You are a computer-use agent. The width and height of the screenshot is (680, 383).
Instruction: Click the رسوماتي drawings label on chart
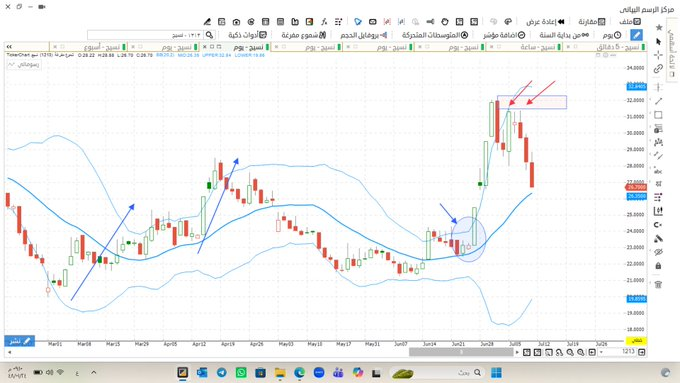(x=24, y=65)
